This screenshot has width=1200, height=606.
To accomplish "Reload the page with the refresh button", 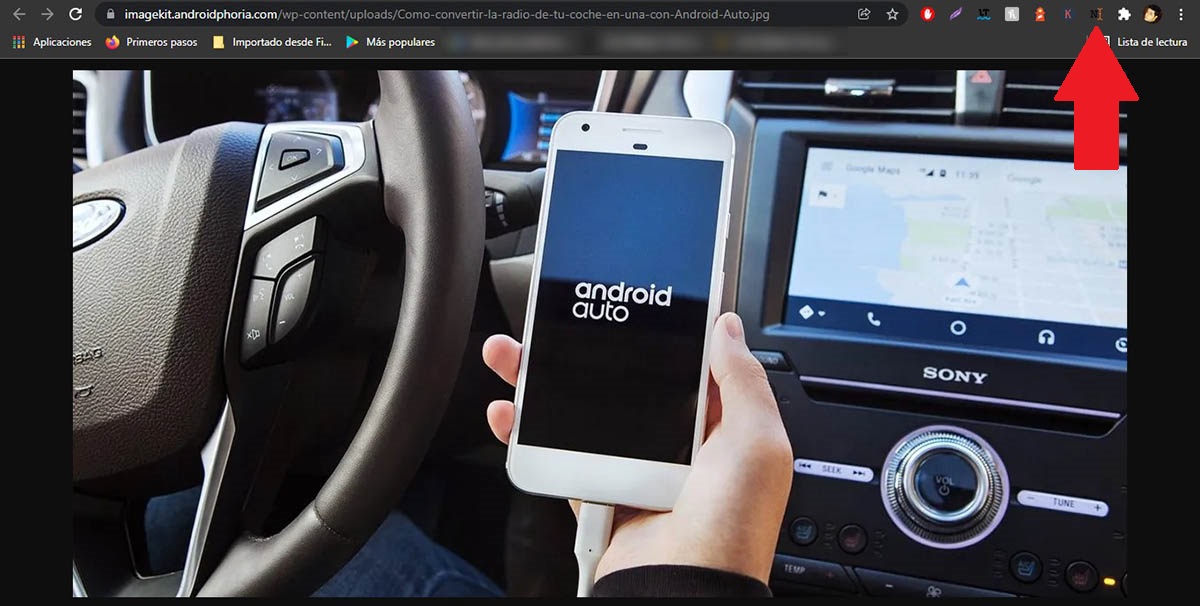I will pos(75,14).
